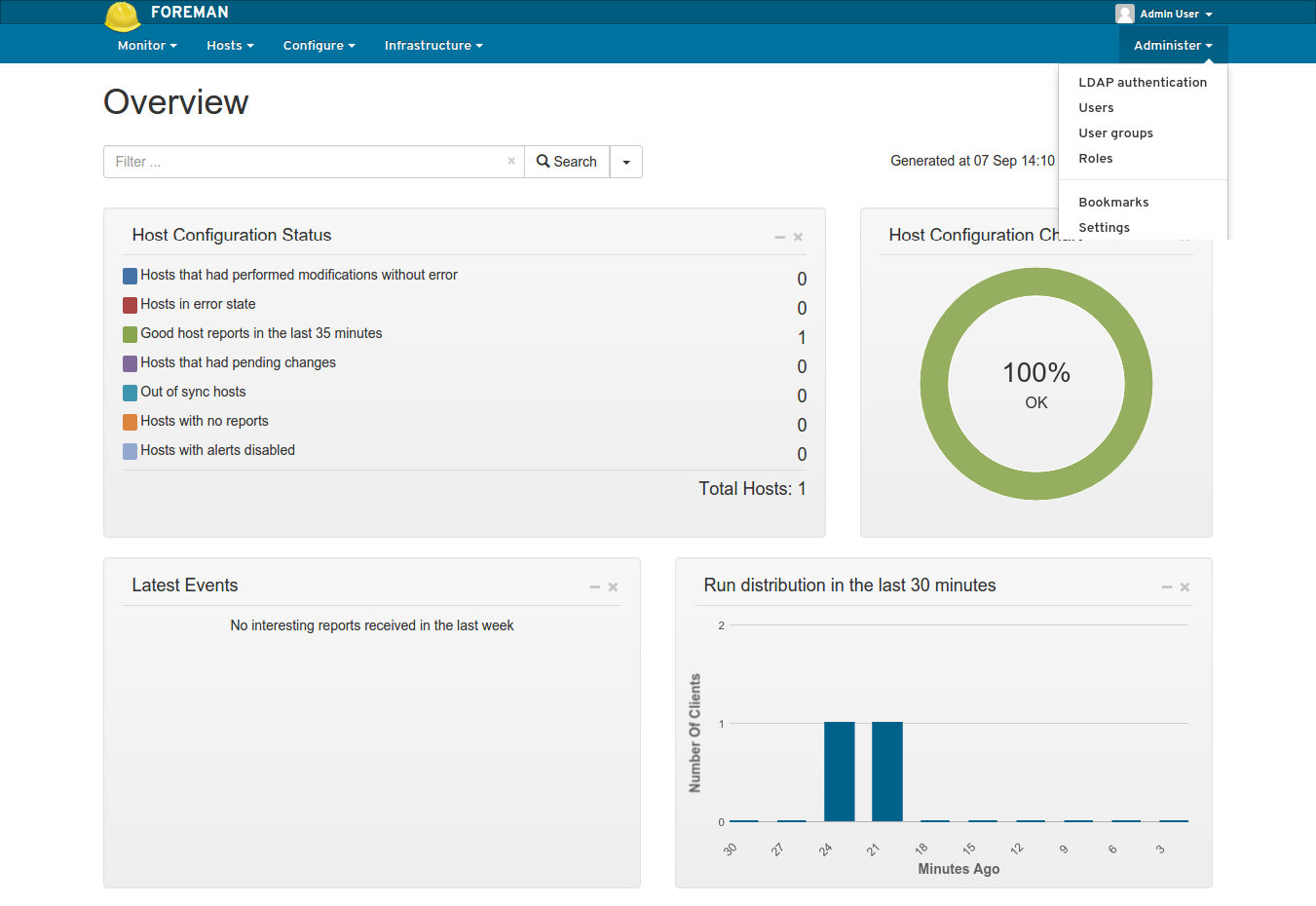
Task: Open LDAP authentication settings
Action: point(1143,82)
